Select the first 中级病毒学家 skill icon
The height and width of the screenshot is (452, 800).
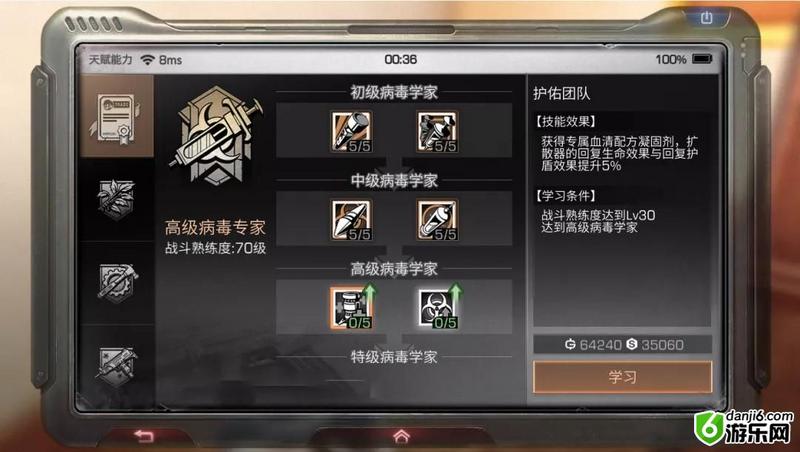coord(352,220)
